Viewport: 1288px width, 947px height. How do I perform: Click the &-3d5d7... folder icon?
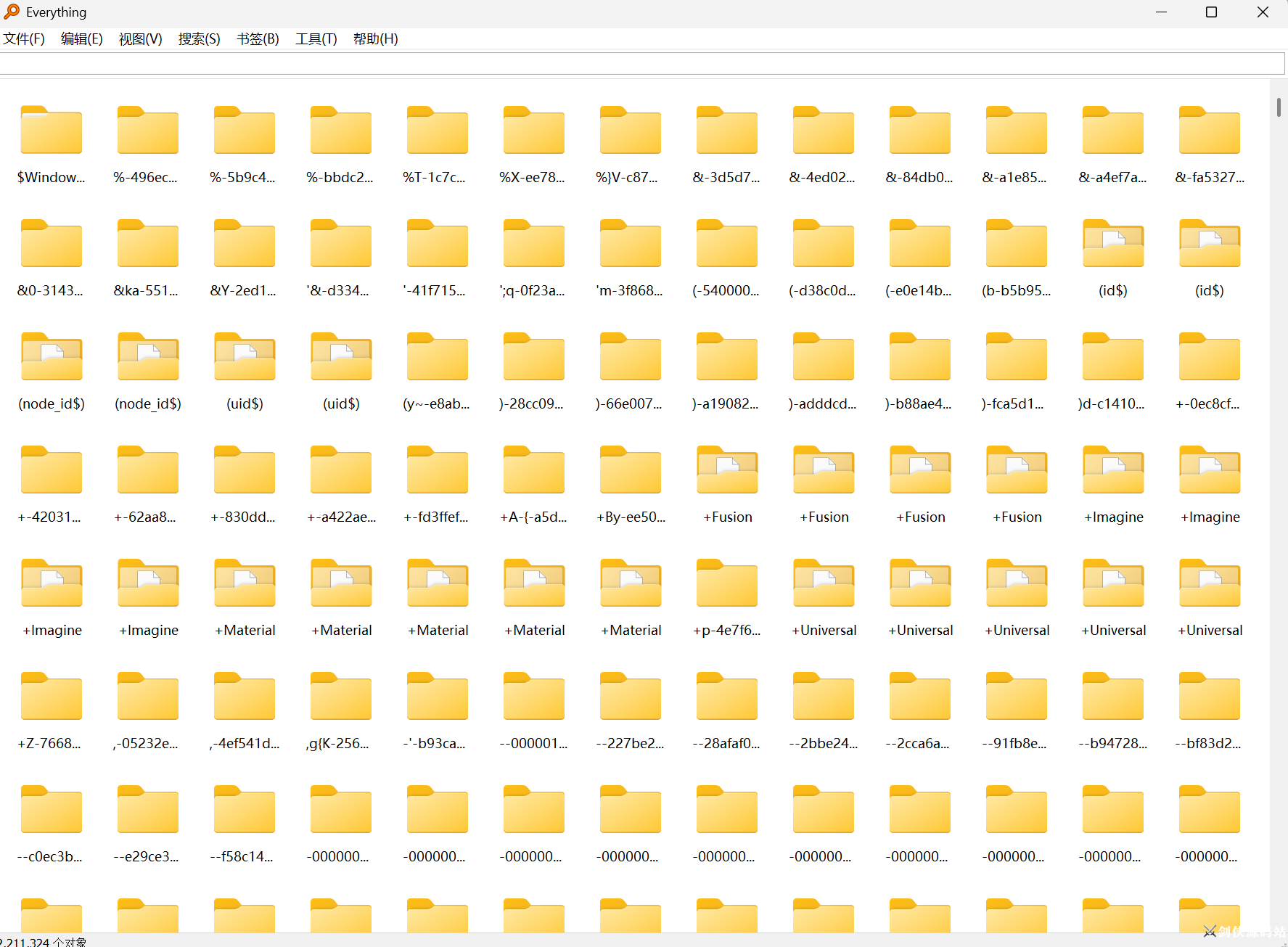pyautogui.click(x=727, y=131)
